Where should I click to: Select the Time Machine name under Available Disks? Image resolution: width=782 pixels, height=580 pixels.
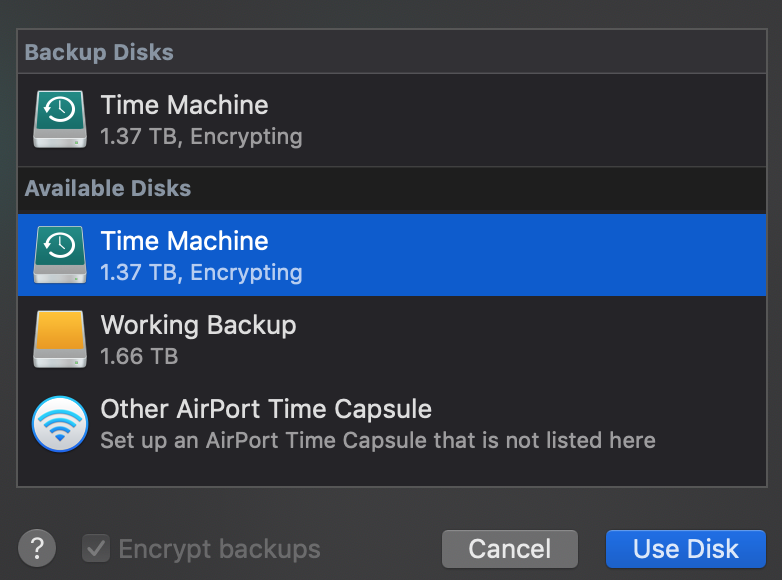[x=184, y=241]
